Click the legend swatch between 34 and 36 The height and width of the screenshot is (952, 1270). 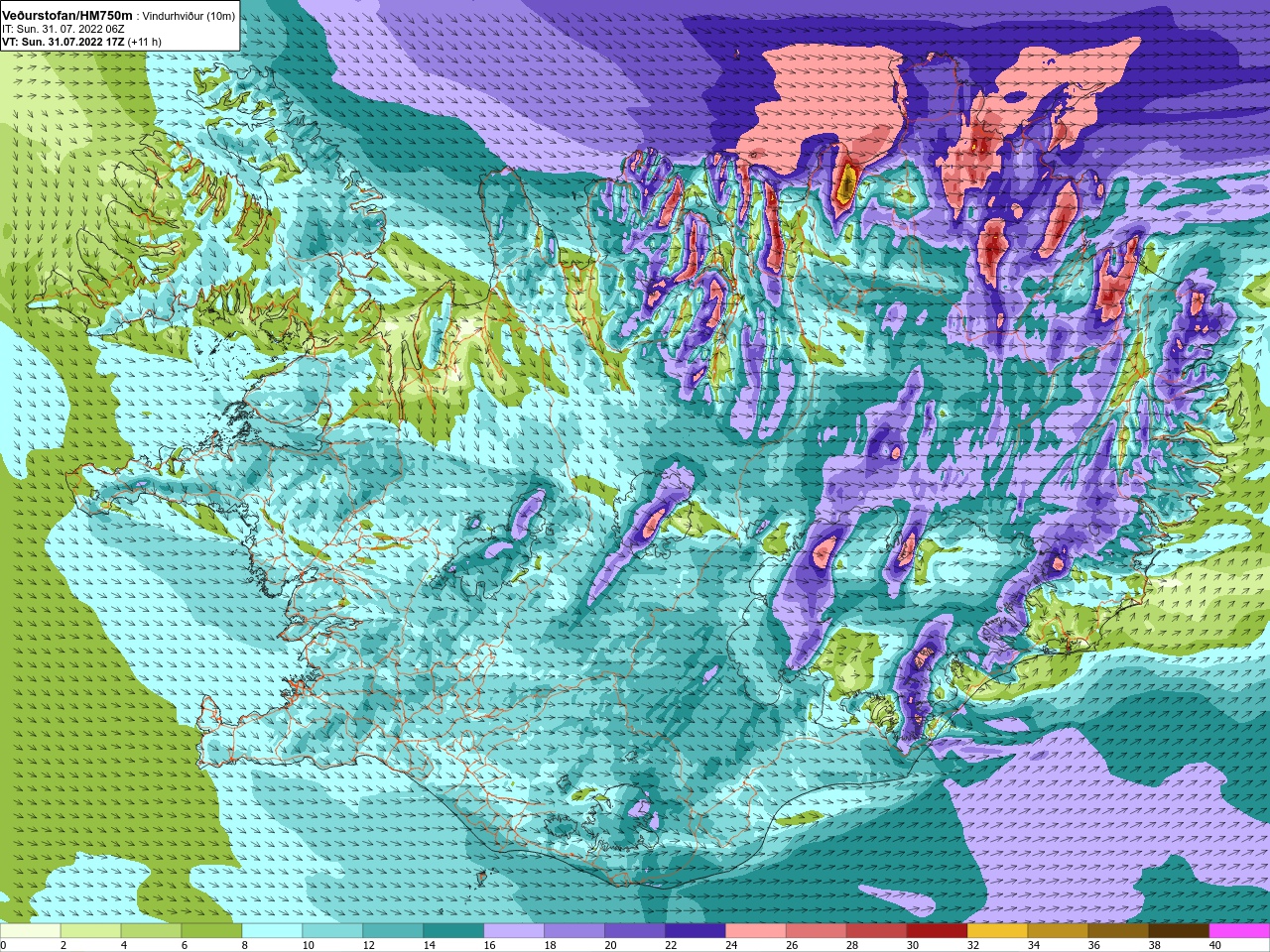1060,931
